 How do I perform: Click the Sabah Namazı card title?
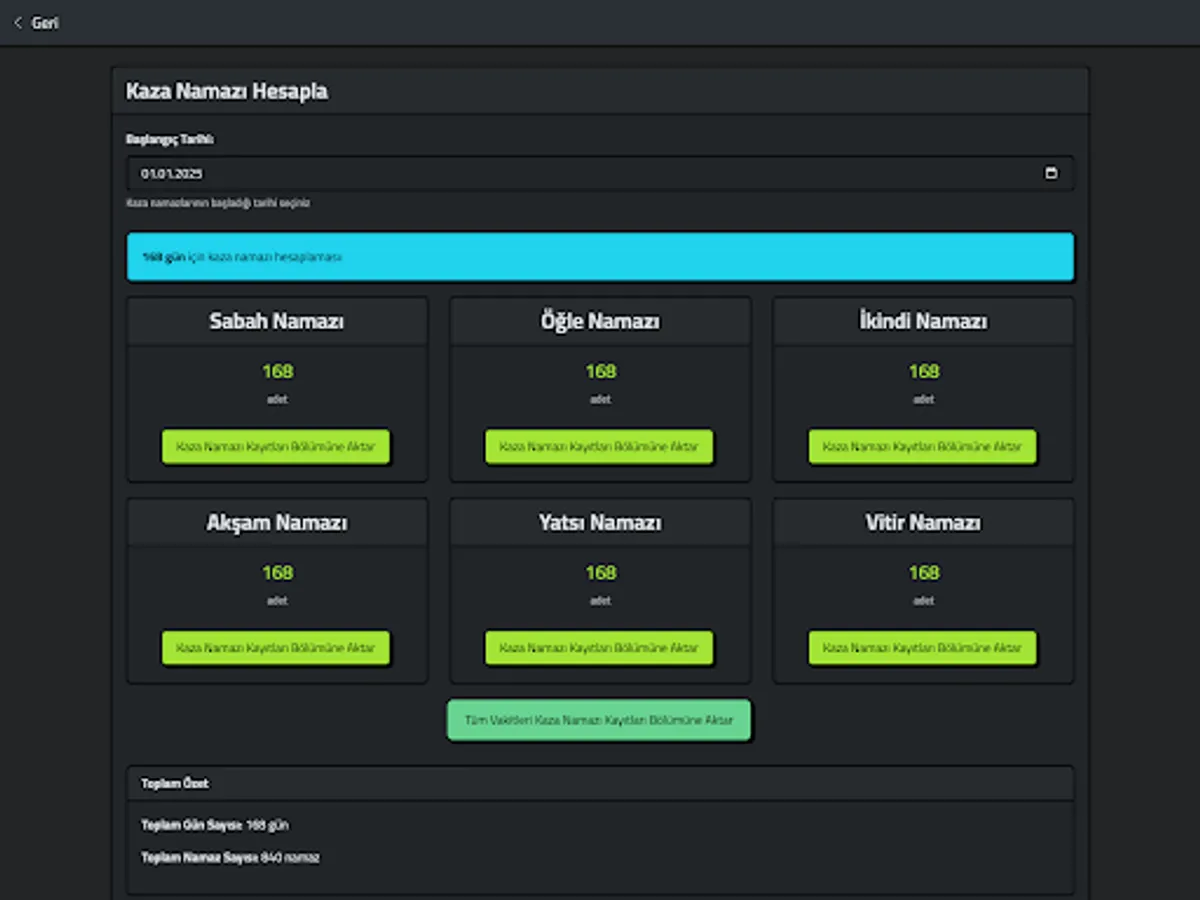point(276,321)
